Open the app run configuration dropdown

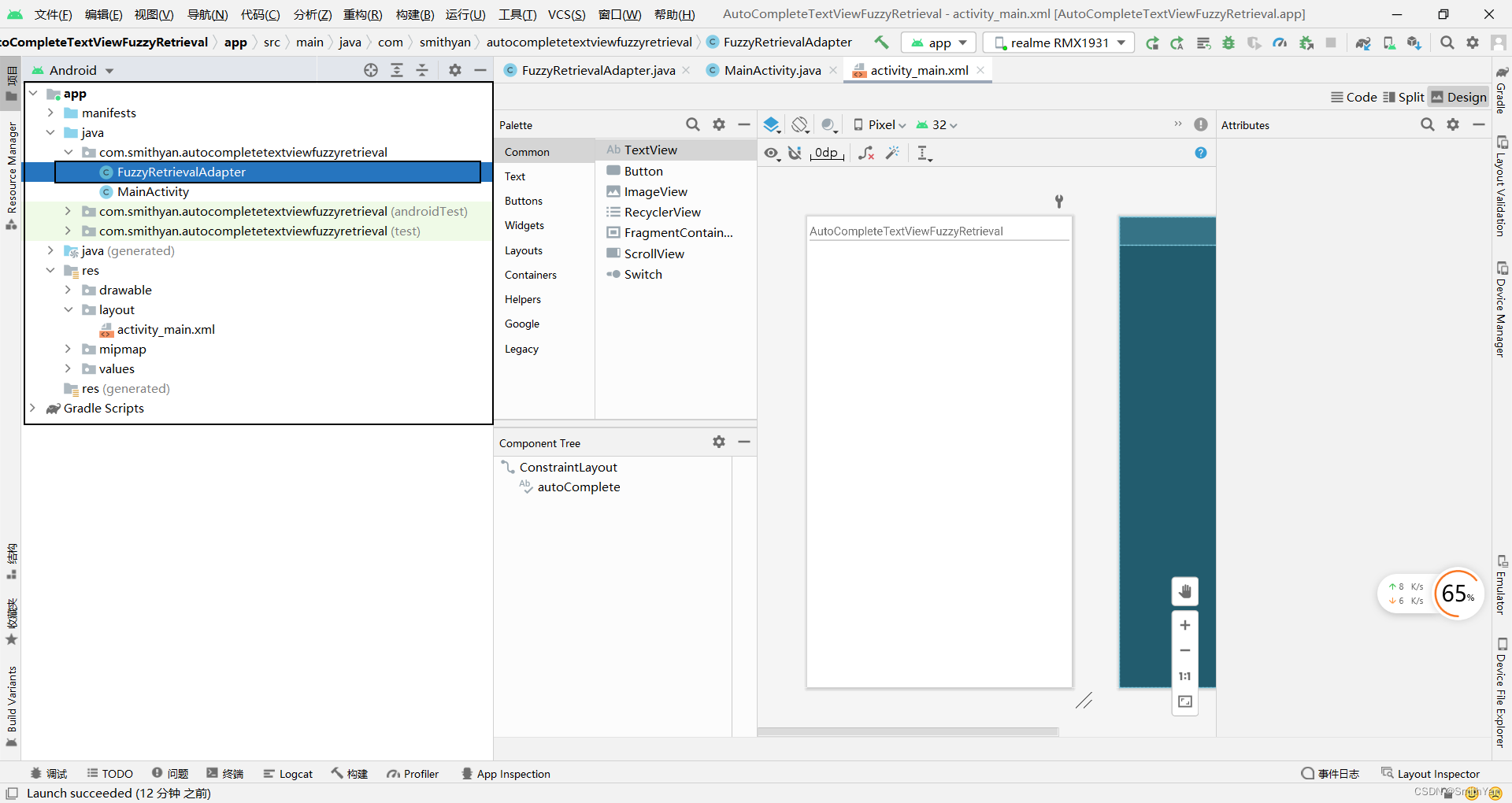point(939,43)
